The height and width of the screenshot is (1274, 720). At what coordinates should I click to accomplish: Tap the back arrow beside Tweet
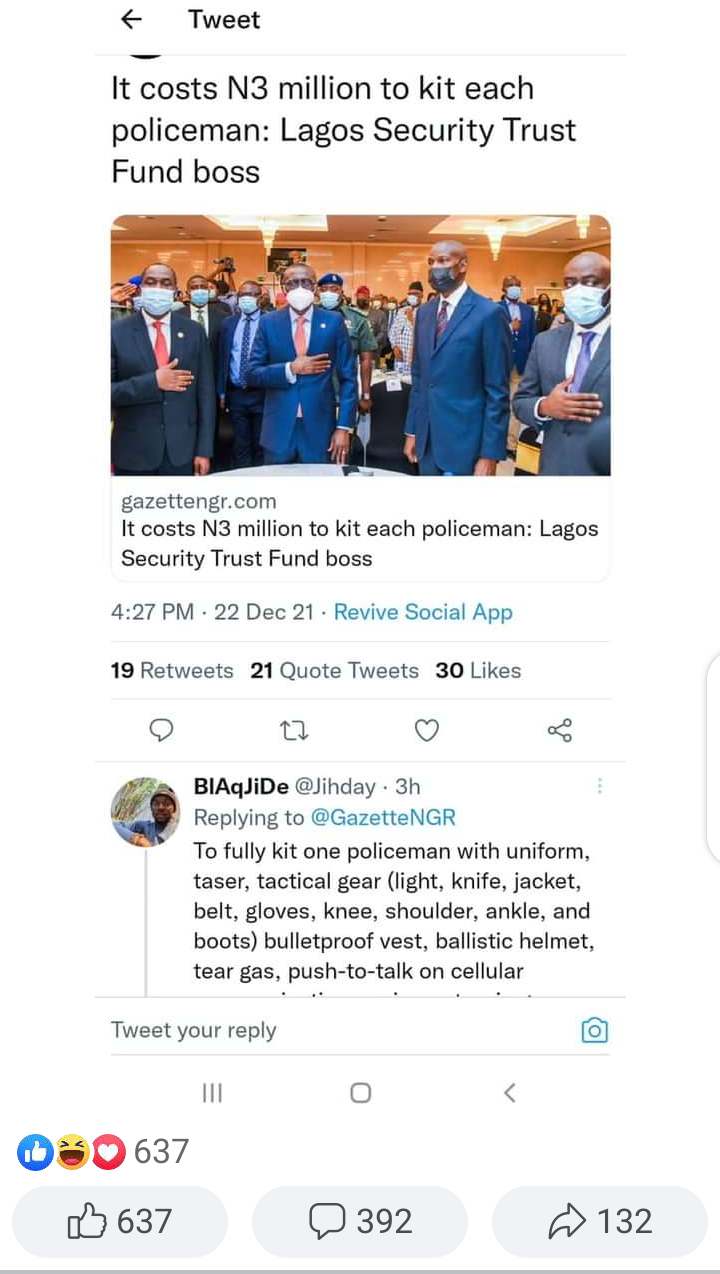point(131,20)
